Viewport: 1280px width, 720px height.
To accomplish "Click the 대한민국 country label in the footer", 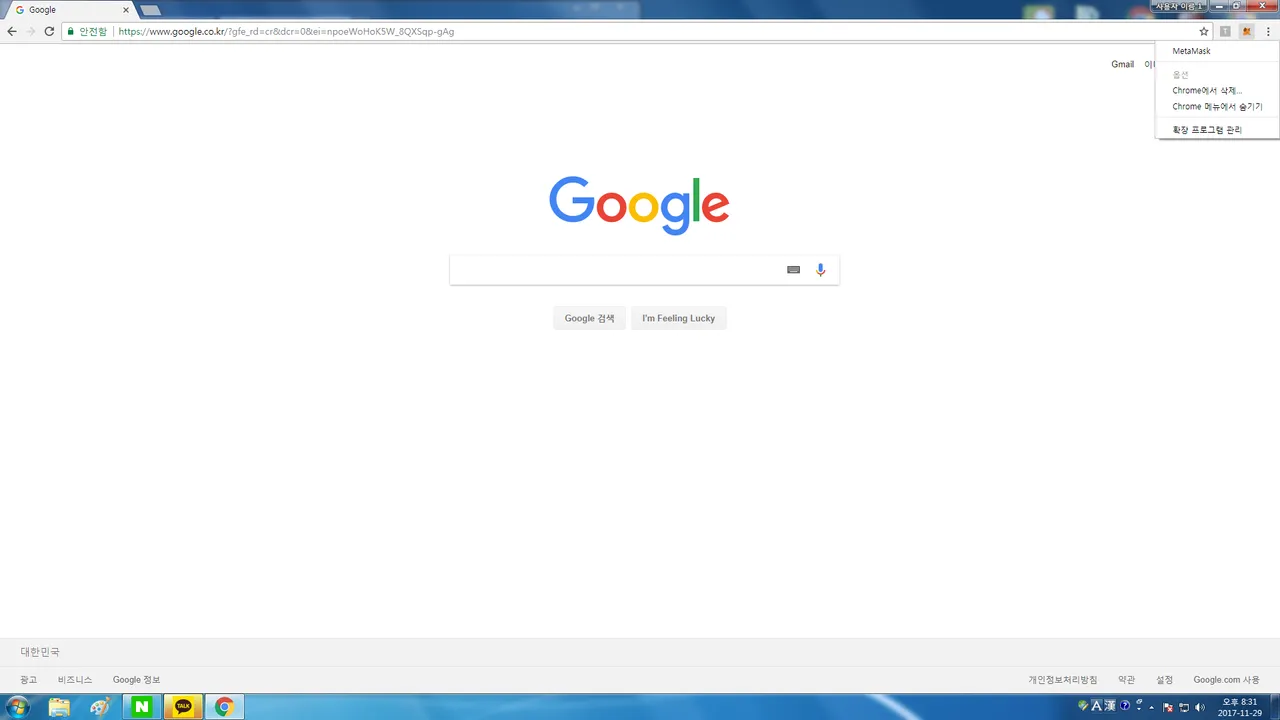I will click(x=40, y=652).
